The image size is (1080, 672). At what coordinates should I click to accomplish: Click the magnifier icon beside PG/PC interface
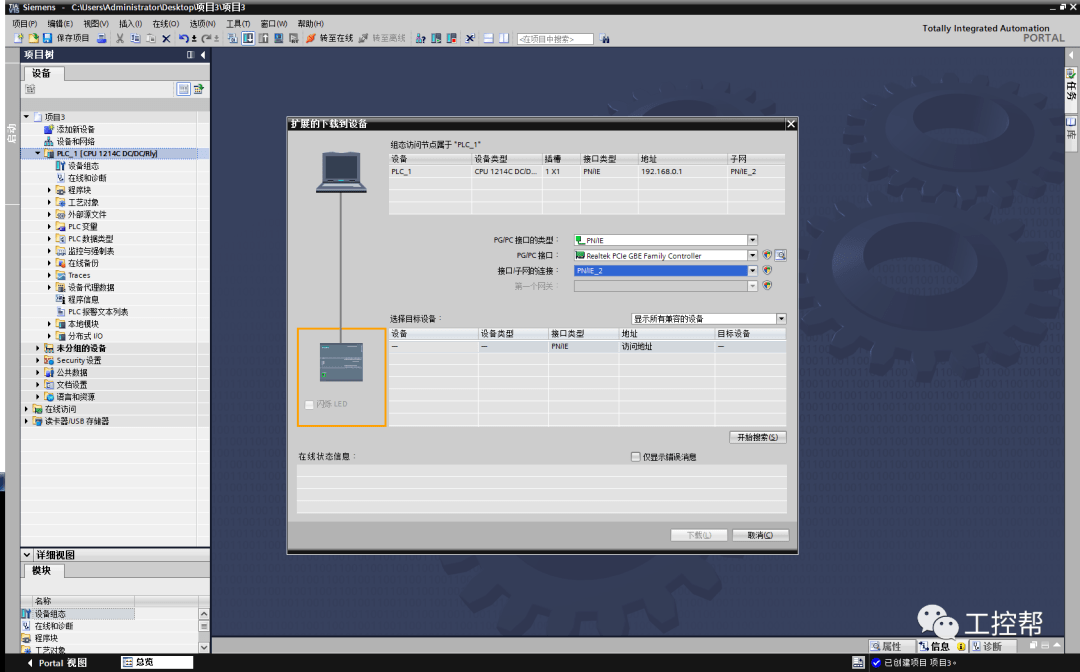pyautogui.click(x=781, y=255)
